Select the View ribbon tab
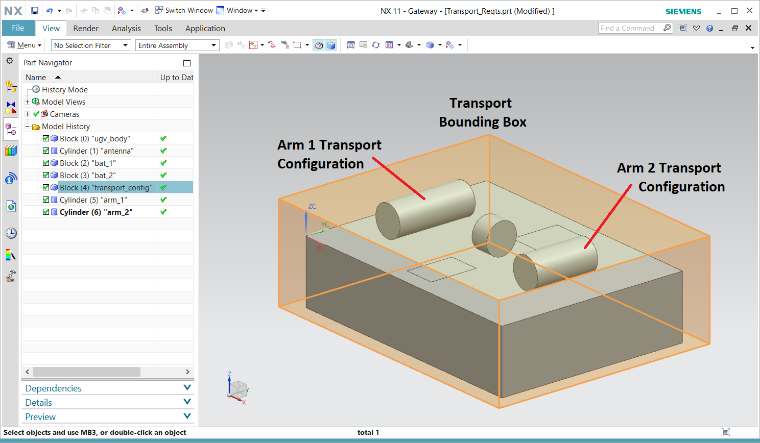 click(51, 28)
